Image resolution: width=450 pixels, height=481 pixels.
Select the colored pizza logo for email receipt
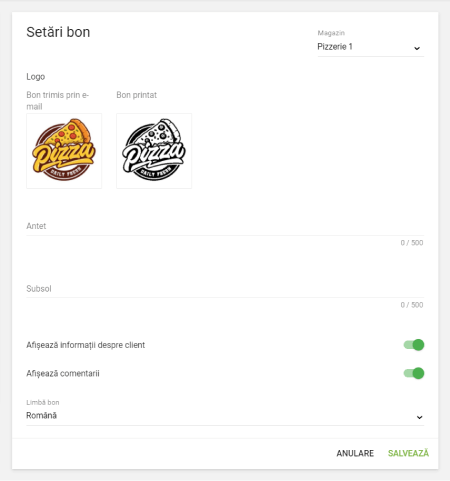[64, 151]
